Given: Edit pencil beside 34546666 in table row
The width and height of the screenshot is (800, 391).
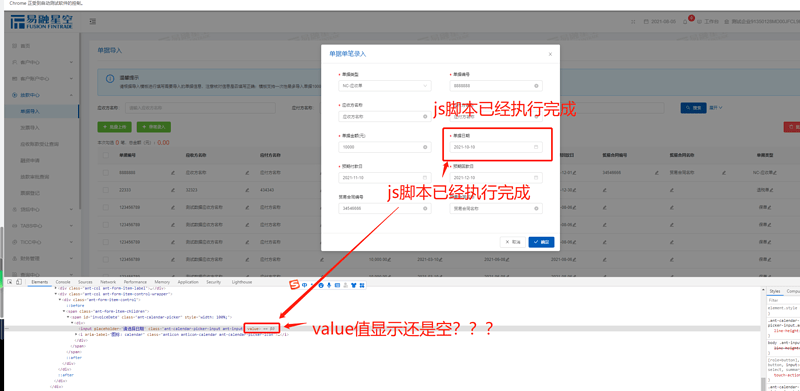Looking at the screenshot, I should [658, 173].
